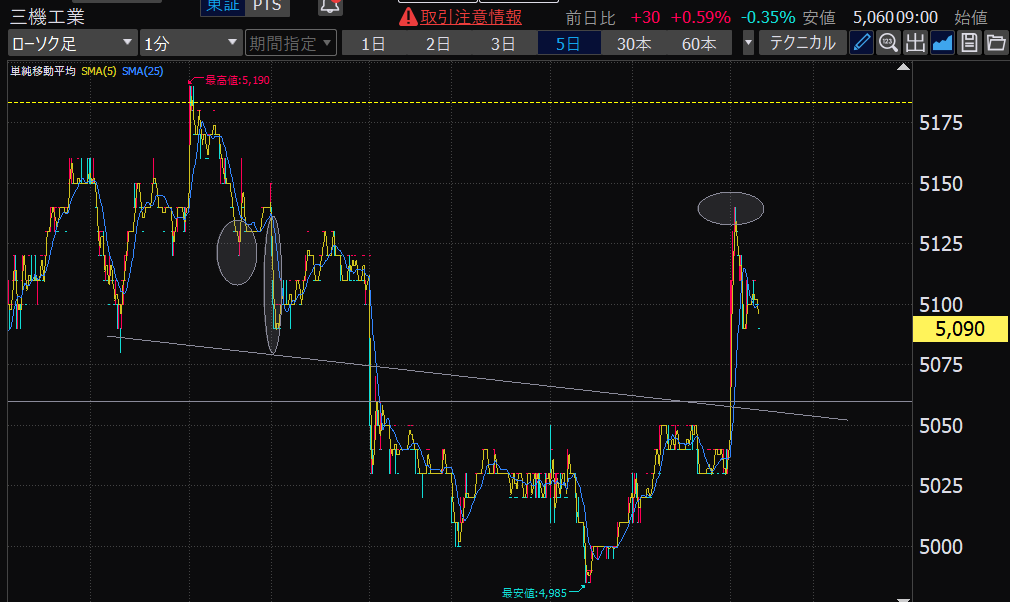Click the 出 volume display icon
Viewport: 1010px width, 602px height.
tap(915, 43)
